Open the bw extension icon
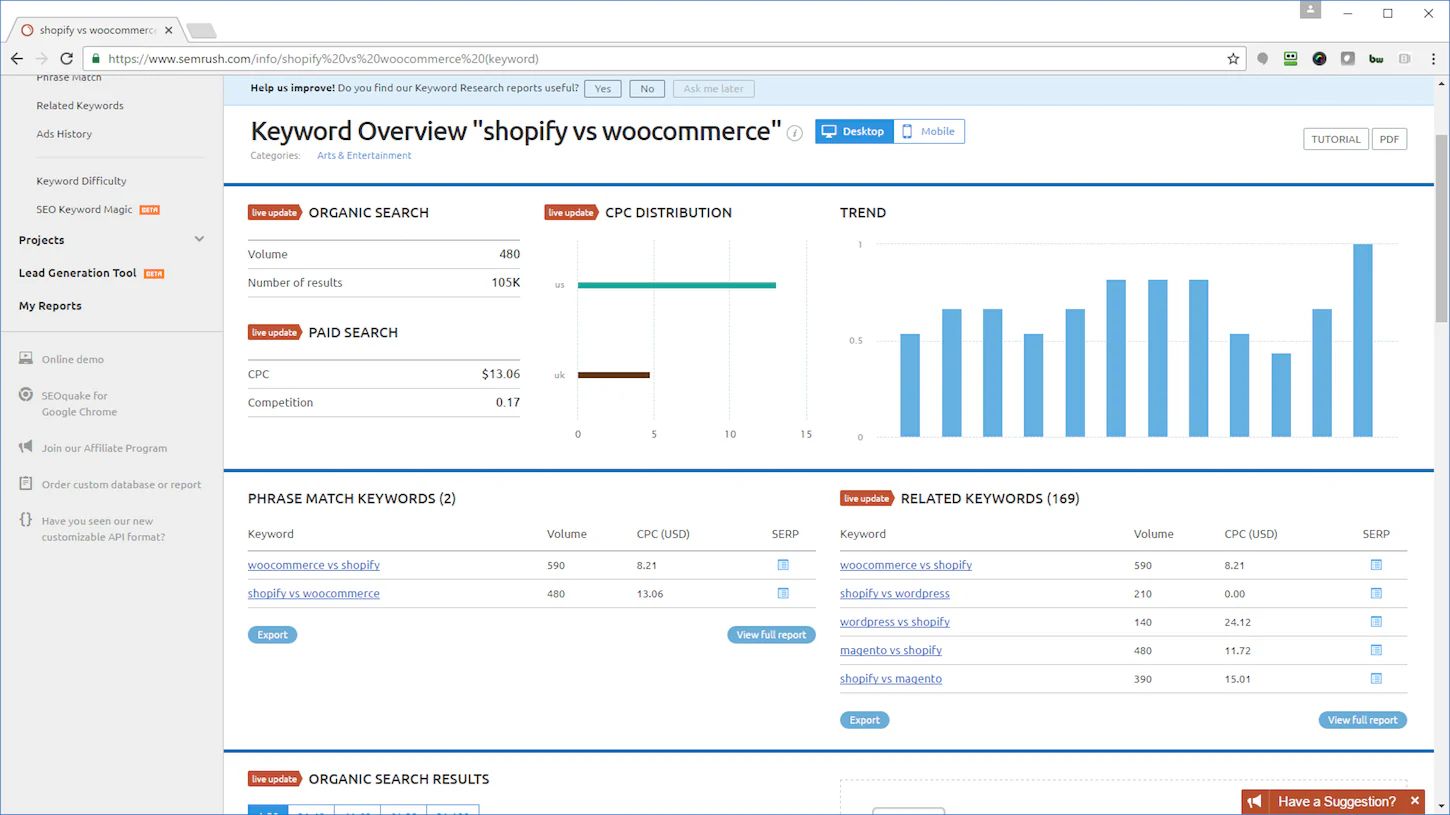Viewport: 1450px width, 815px height. (x=1376, y=59)
